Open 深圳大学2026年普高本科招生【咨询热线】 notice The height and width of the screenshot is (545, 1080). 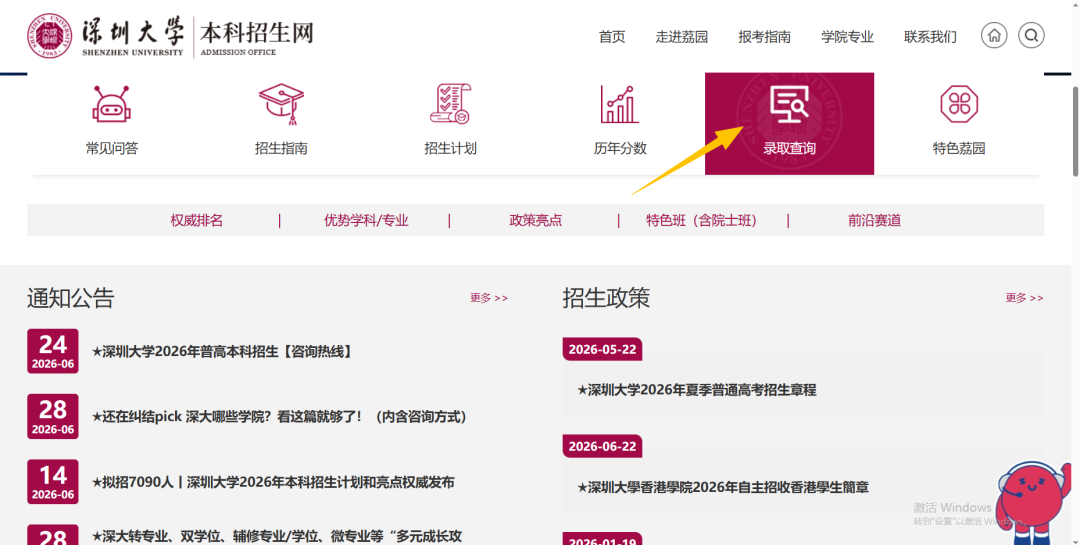(x=224, y=351)
